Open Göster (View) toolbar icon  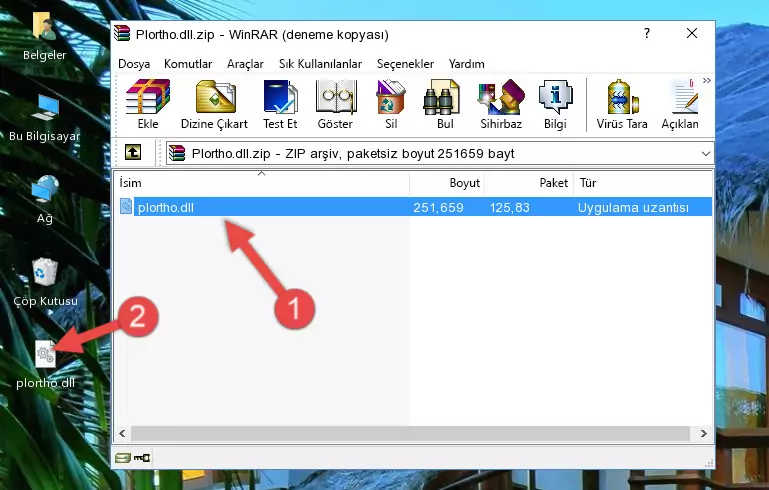pyautogui.click(x=335, y=97)
